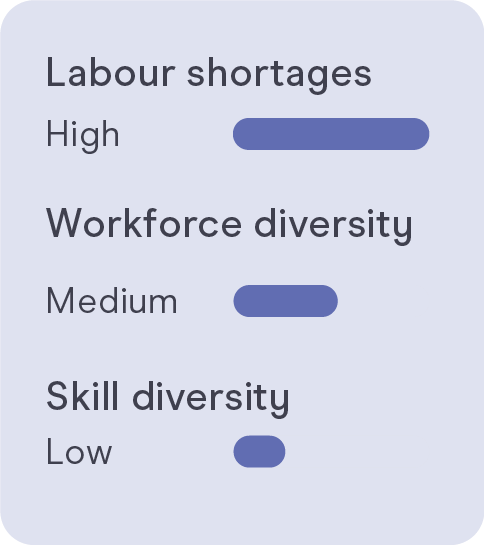This screenshot has height=545, width=484.
Task: Click the long High indicator bar
Action: point(331,134)
